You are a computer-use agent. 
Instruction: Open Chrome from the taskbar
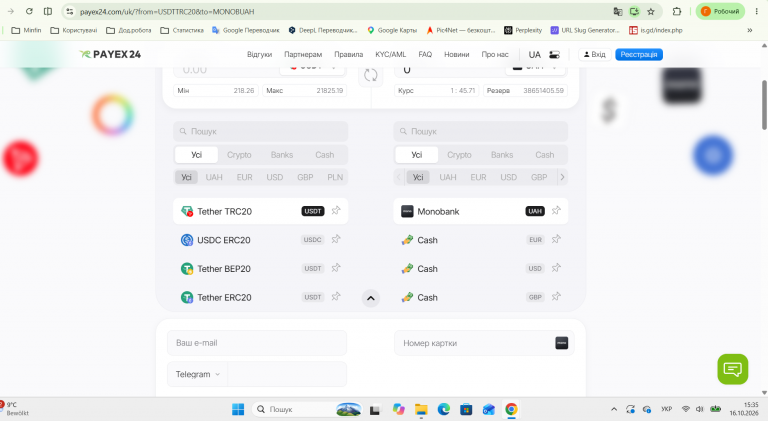click(x=511, y=409)
